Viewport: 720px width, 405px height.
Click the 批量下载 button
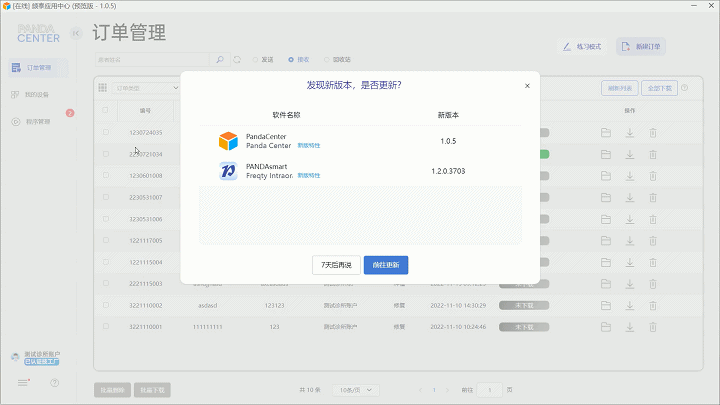coord(152,390)
